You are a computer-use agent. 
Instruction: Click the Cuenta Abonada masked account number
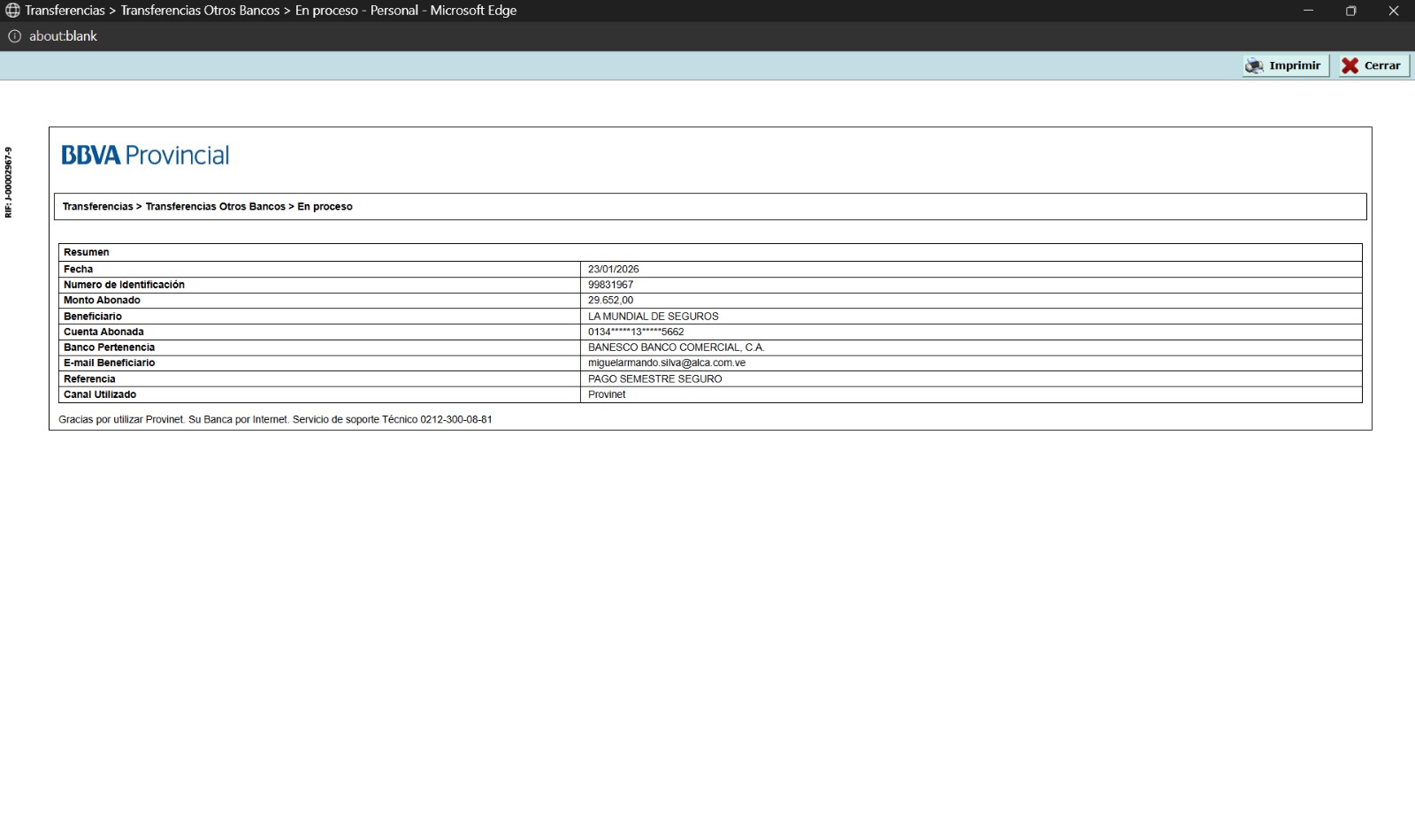tap(635, 332)
